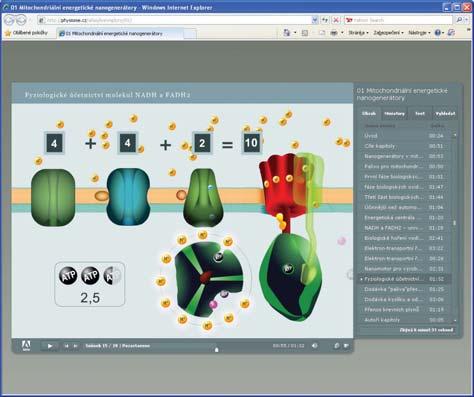The height and width of the screenshot is (397, 474).
Task: Select the Nanogenerátory slide entry at 00:53
Action: [405, 156]
